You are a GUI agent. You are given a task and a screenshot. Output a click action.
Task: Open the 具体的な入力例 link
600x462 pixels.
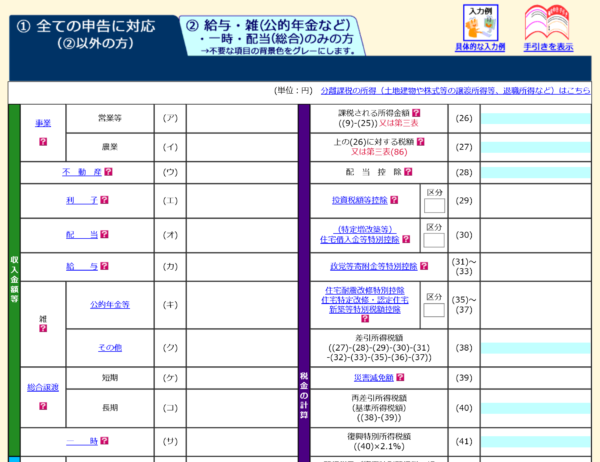480,47
